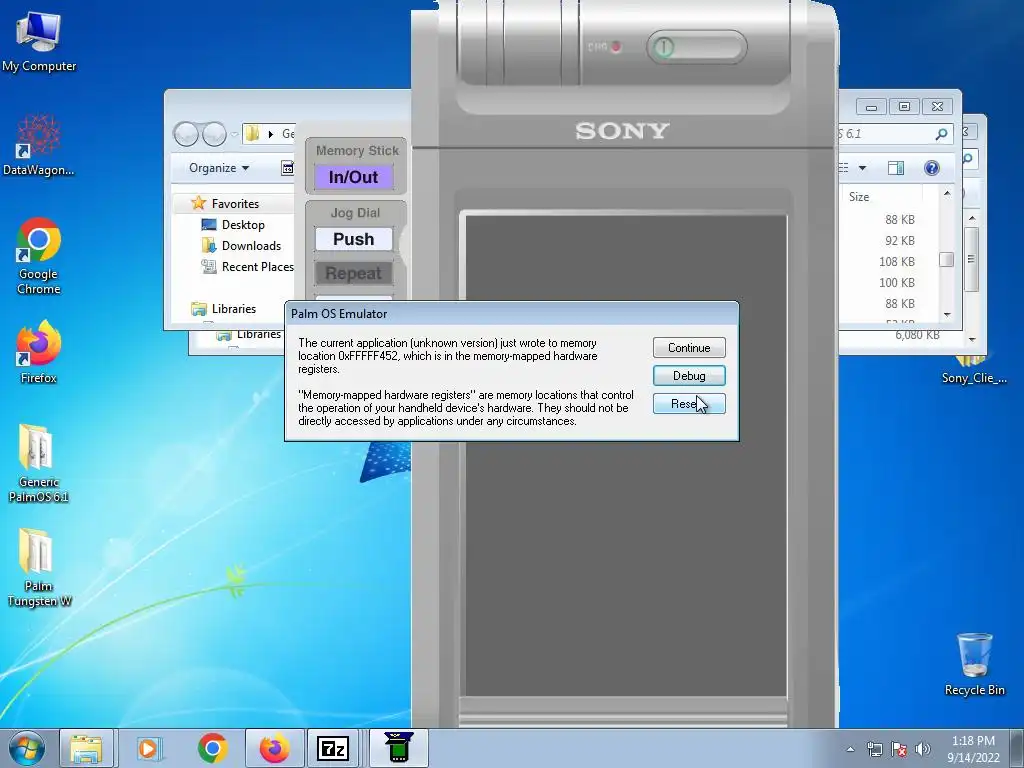Viewport: 1024px width, 768px height.
Task: Click the Jog Dial Repeat button
Action: [x=353, y=273]
